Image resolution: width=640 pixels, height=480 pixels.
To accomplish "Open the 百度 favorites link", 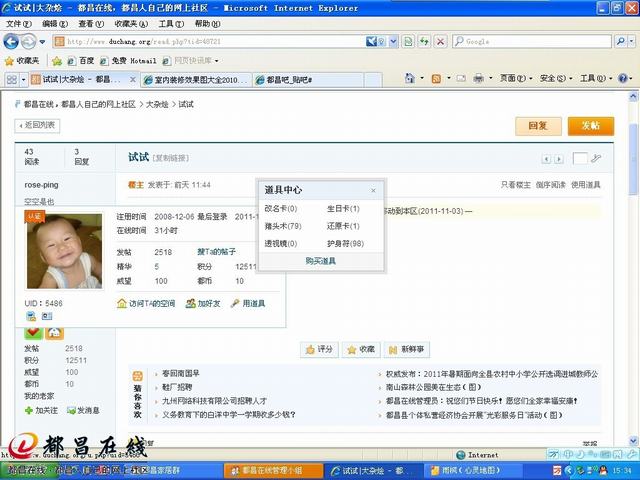I will tap(81, 61).
